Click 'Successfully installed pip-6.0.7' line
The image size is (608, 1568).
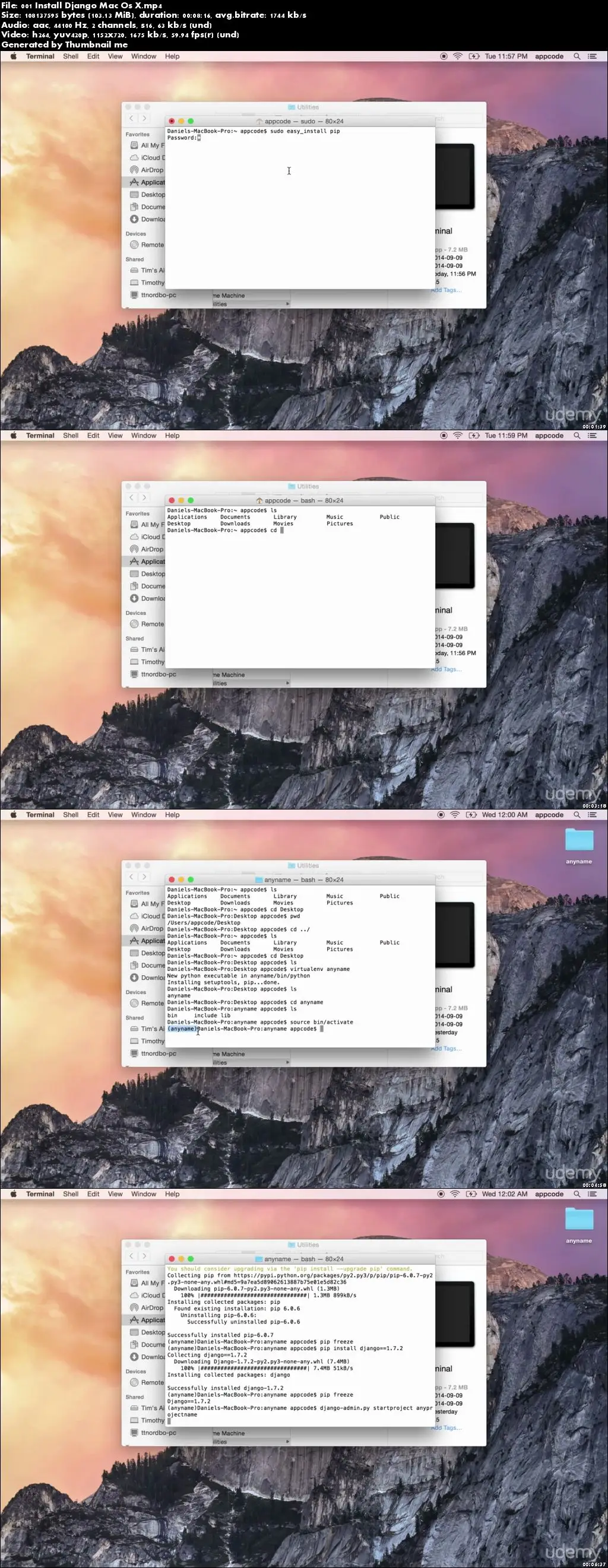(x=220, y=1335)
